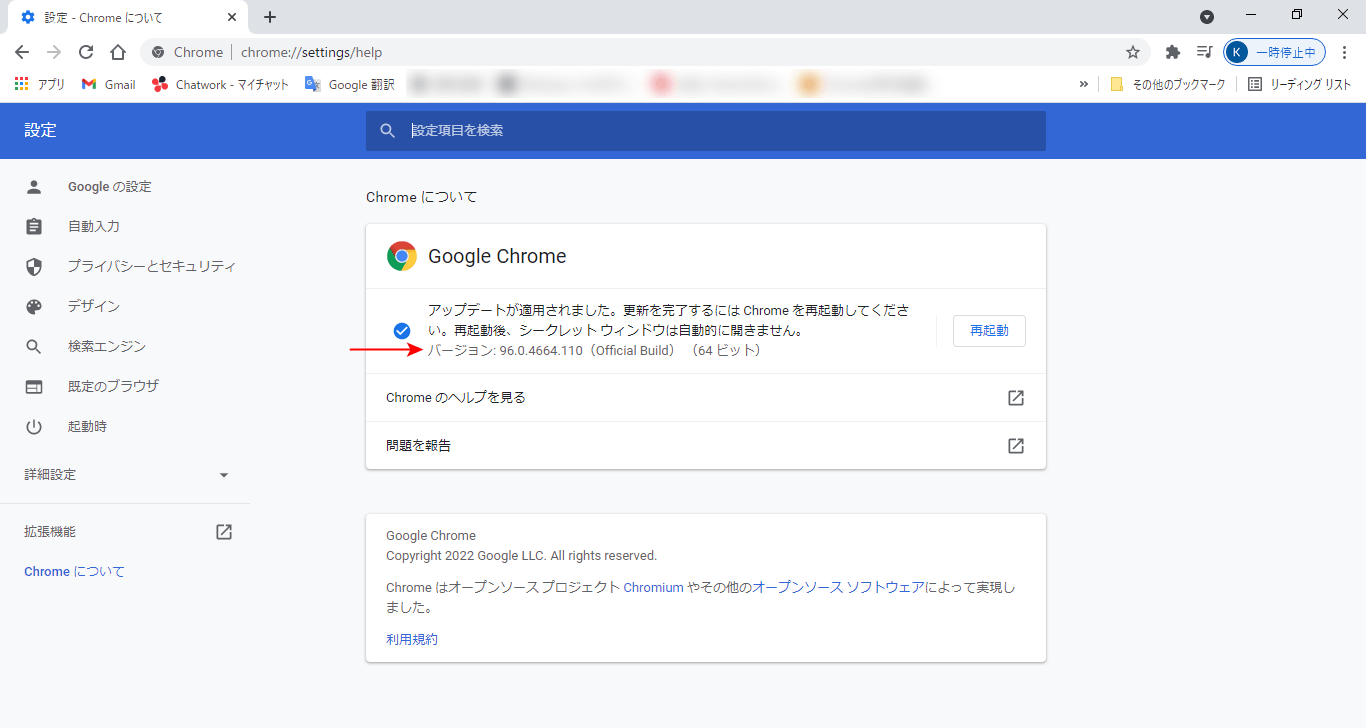This screenshot has height=728, width=1366.
Task: Open the Gmail bookmark
Action: click(x=108, y=84)
